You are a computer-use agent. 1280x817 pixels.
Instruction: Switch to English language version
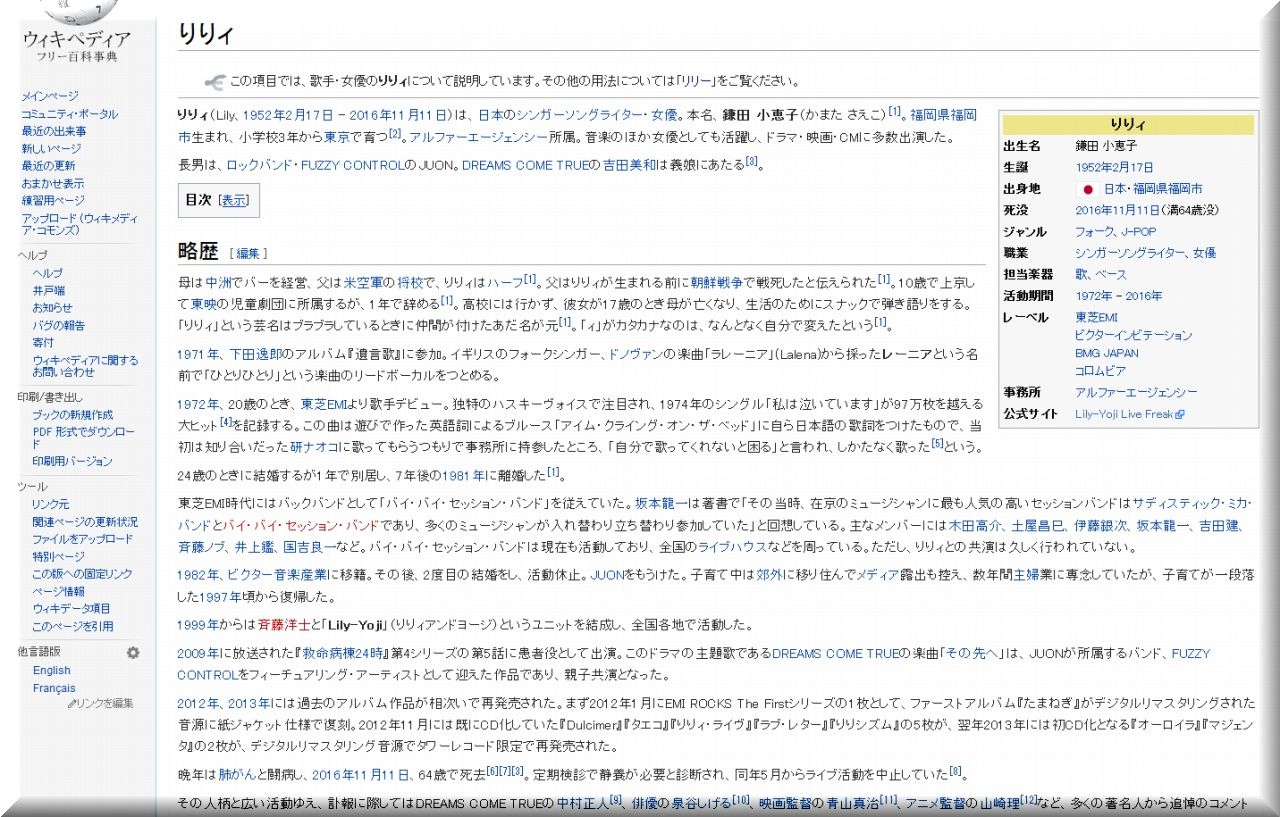click(x=52, y=670)
